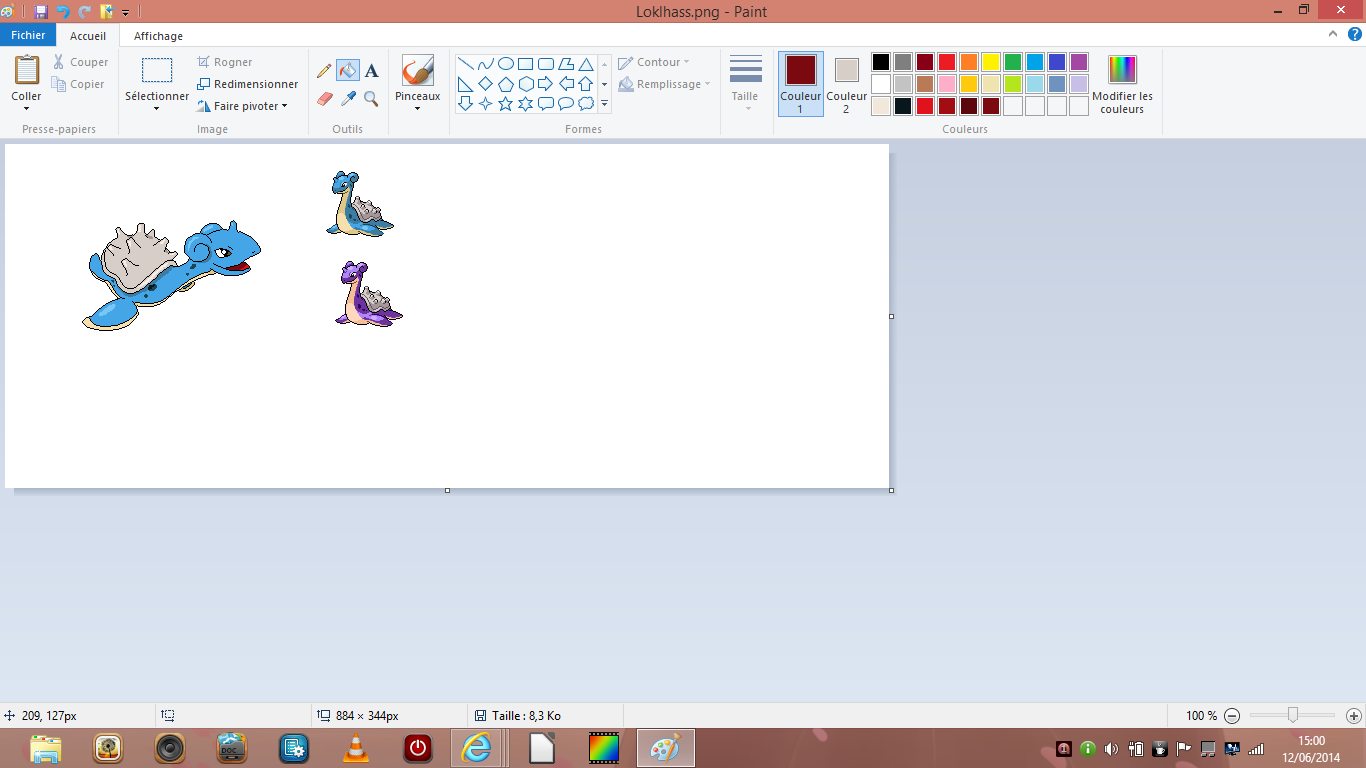Open File Explorer folder on taskbar
The image size is (1366, 768).
tap(46, 748)
